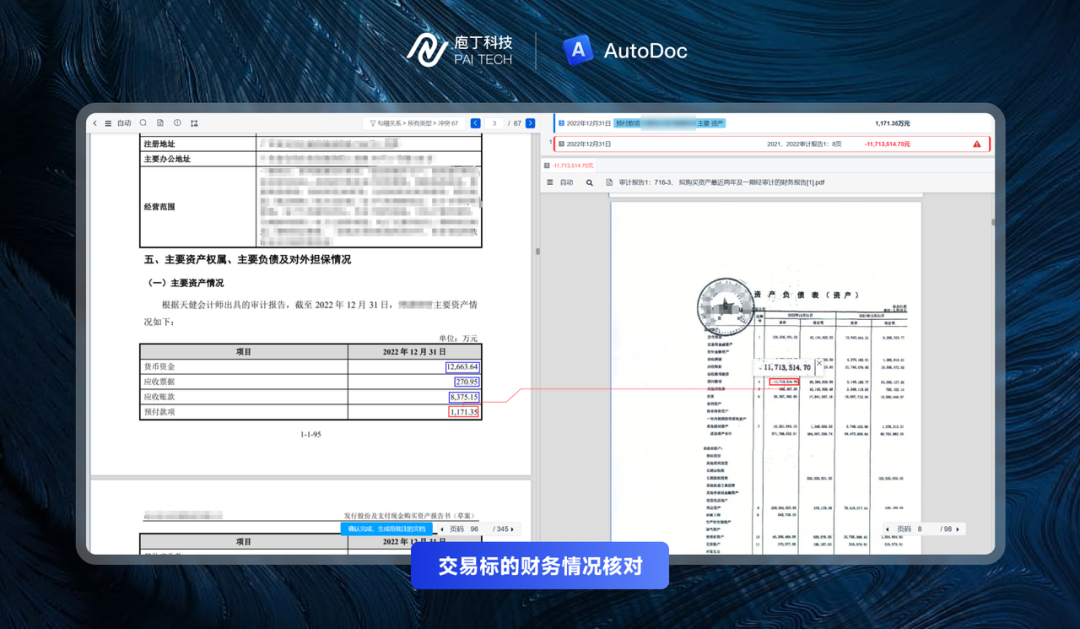Viewport: 1080px width, 629px height.
Task: Open the left document sidebar menu icon
Action: 108,123
